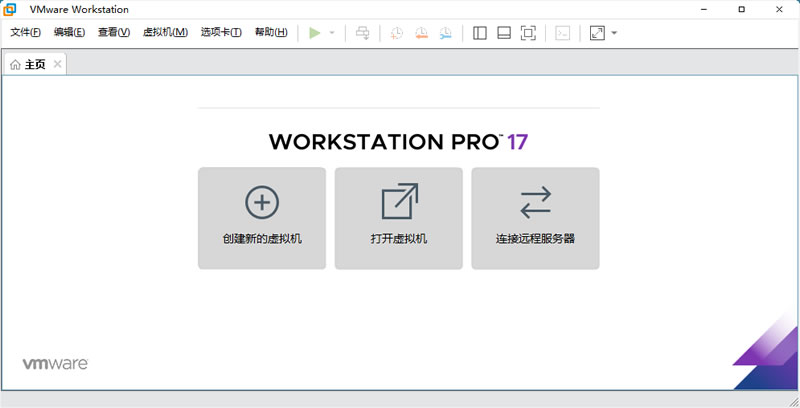Image resolution: width=800 pixels, height=408 pixels.
Task: Expand the stretch display dropdown arrow
Action: coord(614,33)
